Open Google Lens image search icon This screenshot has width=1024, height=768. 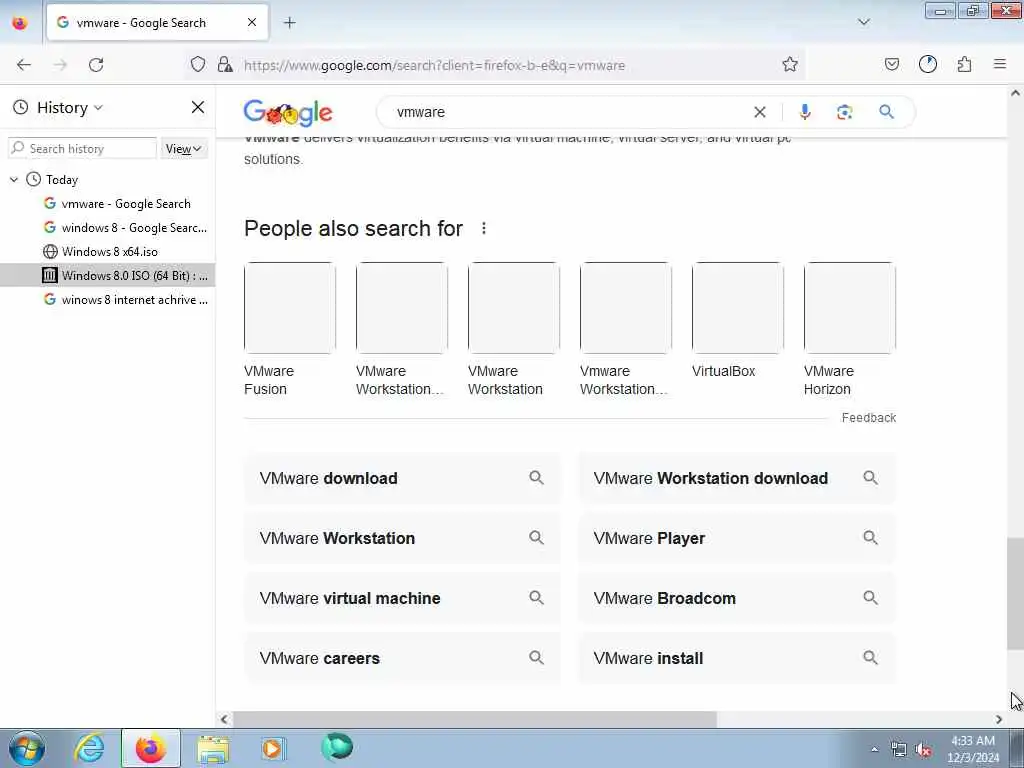point(844,112)
